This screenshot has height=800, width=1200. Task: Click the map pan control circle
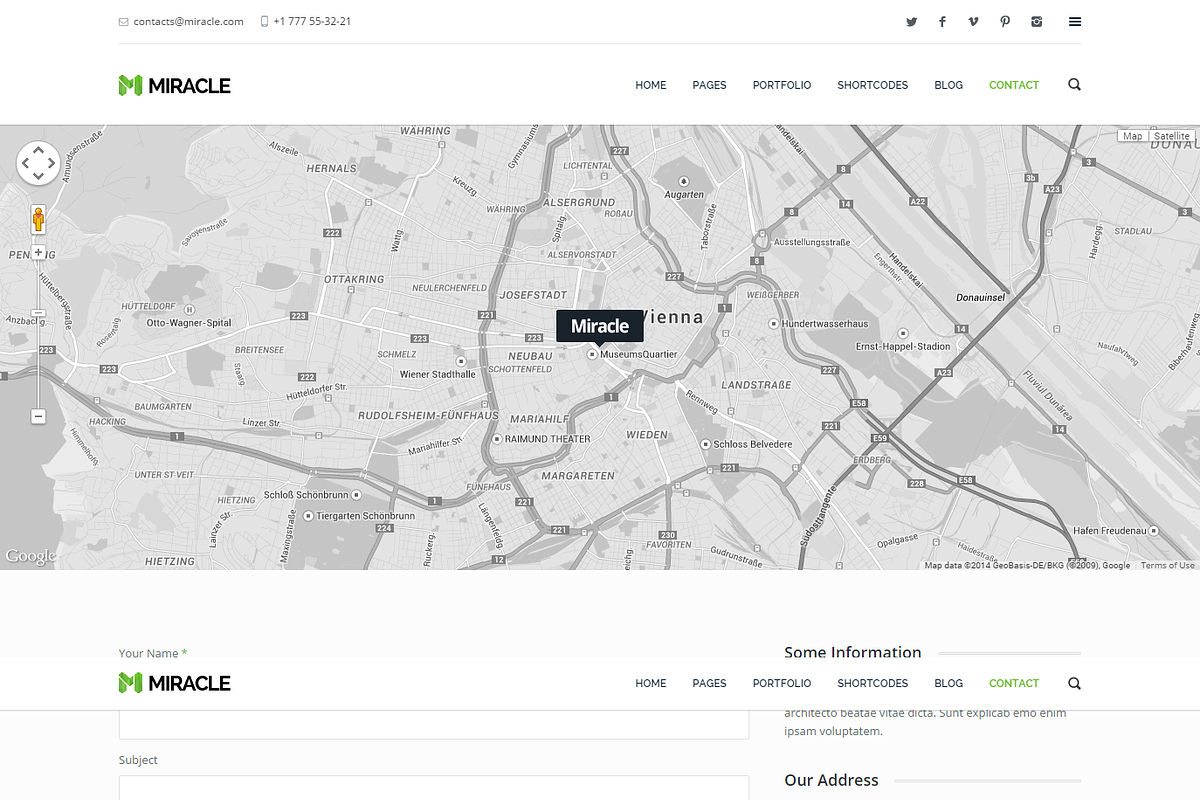(x=38, y=163)
